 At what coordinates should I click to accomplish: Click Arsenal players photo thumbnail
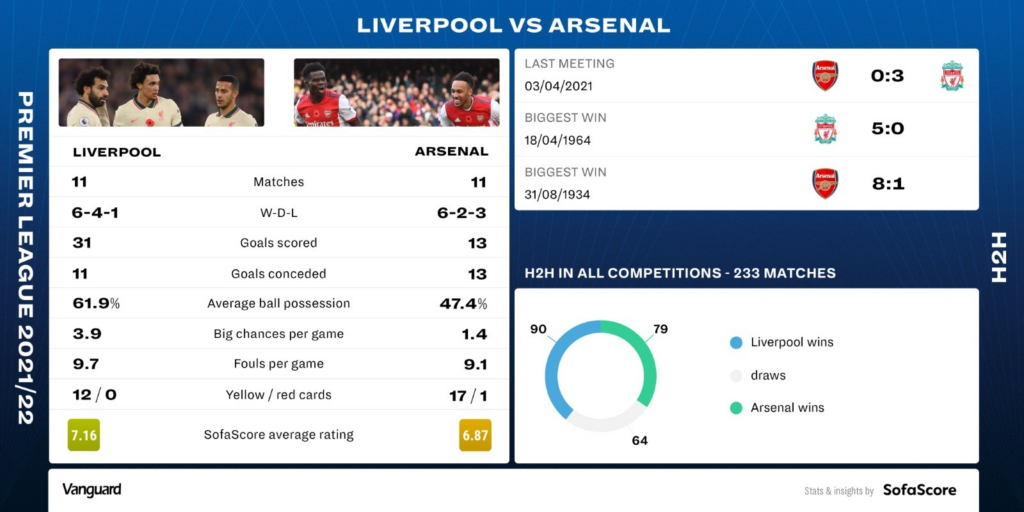396,92
